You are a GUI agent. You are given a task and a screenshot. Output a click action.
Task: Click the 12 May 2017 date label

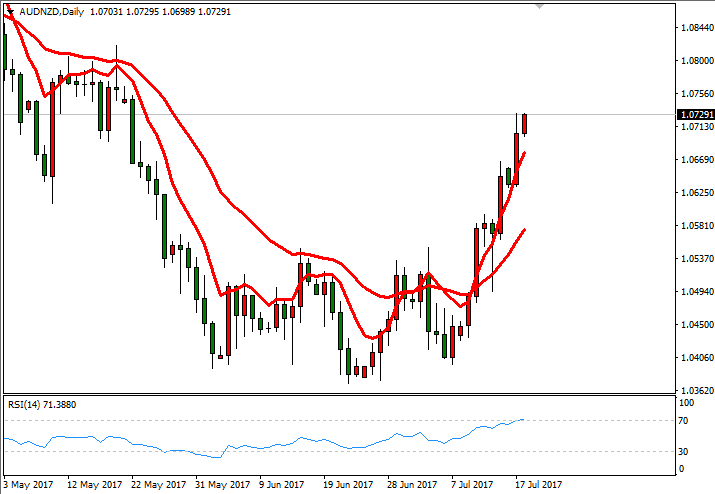coord(94,484)
